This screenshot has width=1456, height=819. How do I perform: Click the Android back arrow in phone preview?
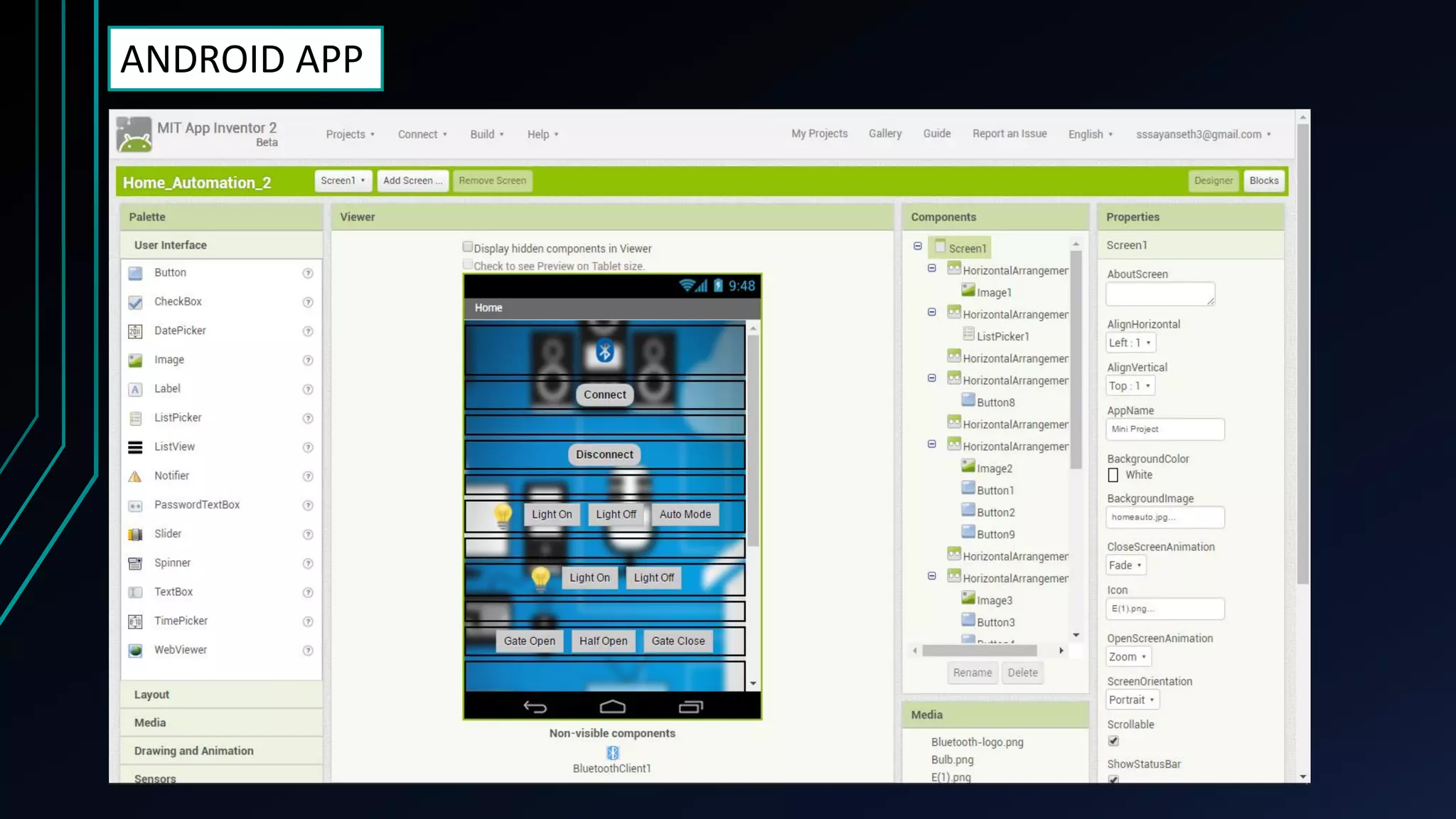pyautogui.click(x=535, y=707)
